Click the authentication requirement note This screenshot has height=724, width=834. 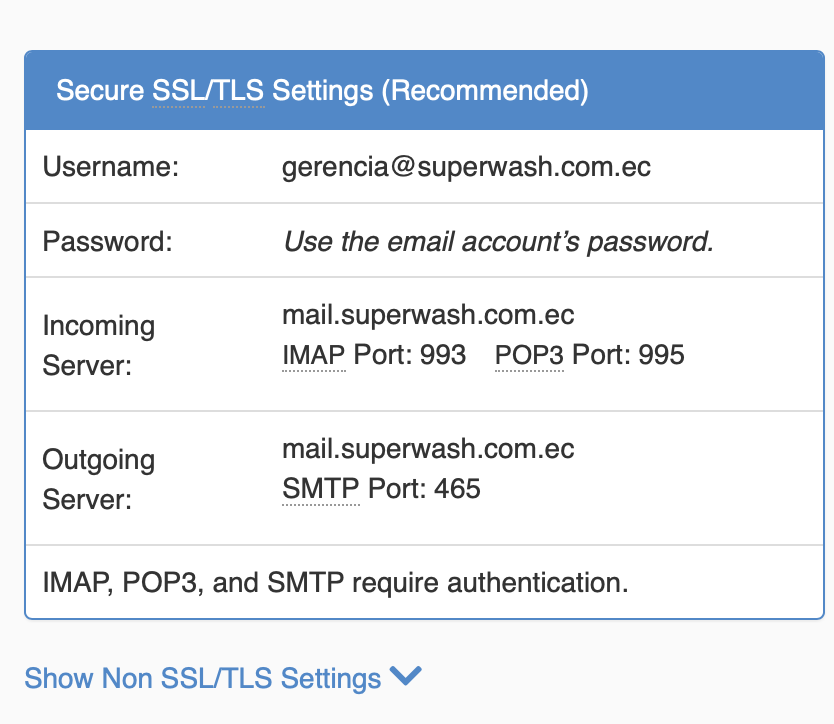pyautogui.click(x=335, y=582)
